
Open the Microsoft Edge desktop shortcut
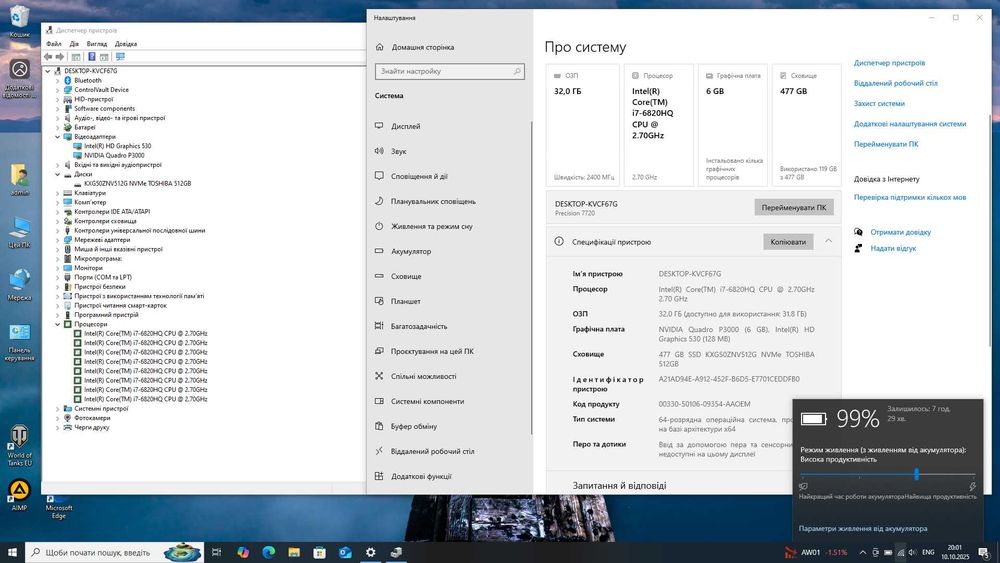[x=59, y=507]
